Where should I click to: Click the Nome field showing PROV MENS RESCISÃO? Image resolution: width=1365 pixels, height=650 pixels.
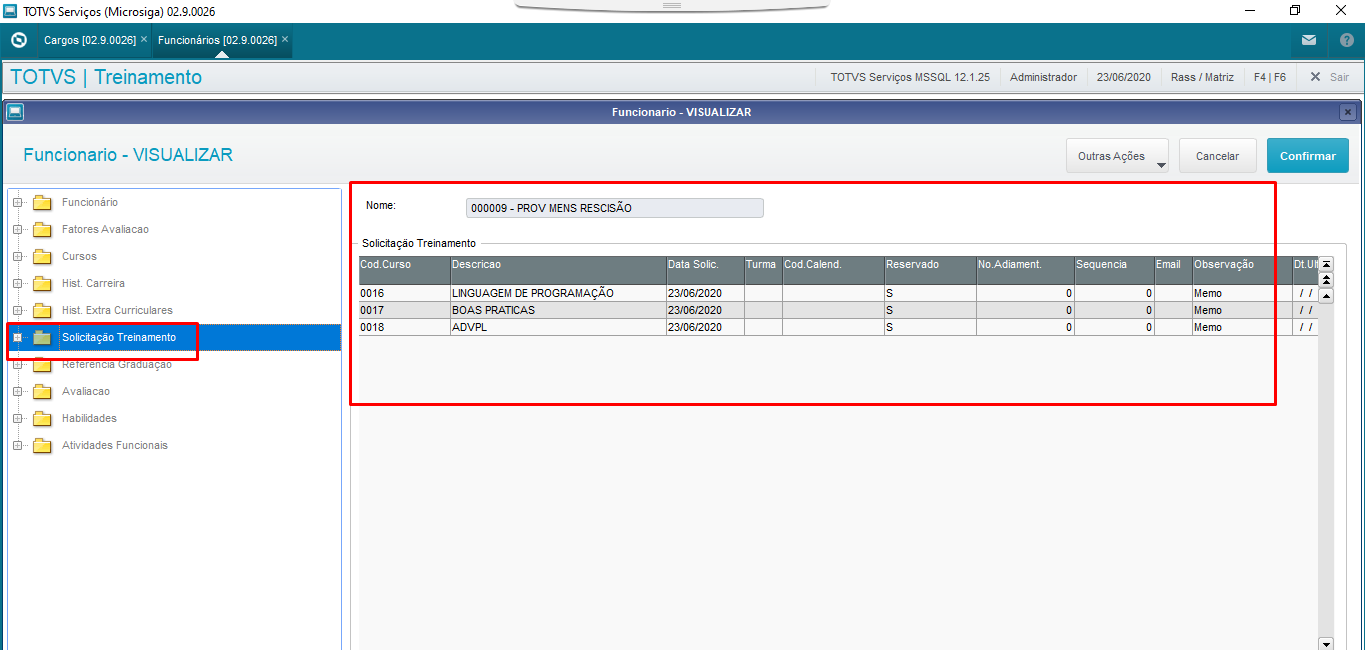(x=615, y=208)
